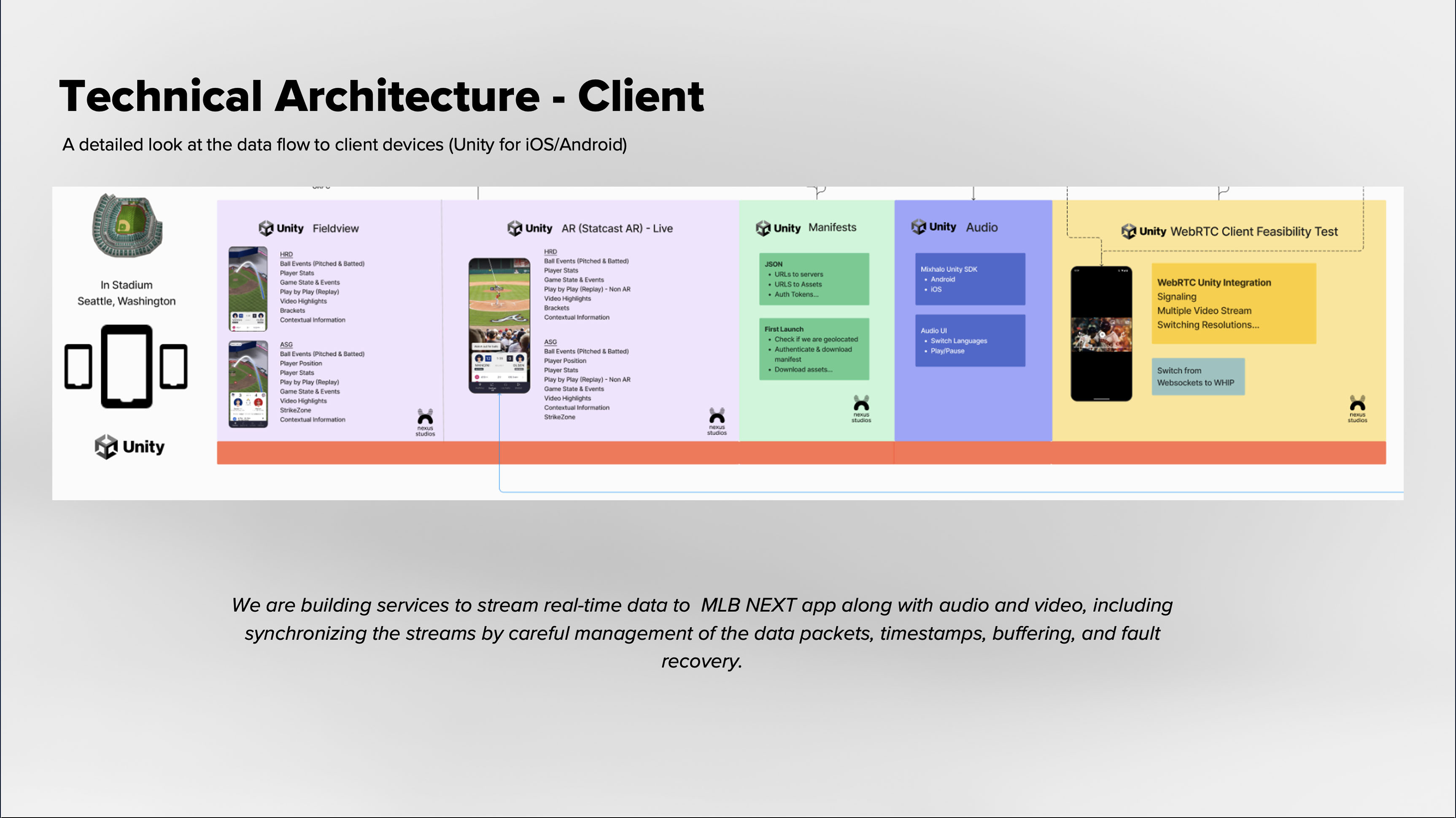Click the stadium aerial image
Viewport: 1456px width, 818px height.
127,225
